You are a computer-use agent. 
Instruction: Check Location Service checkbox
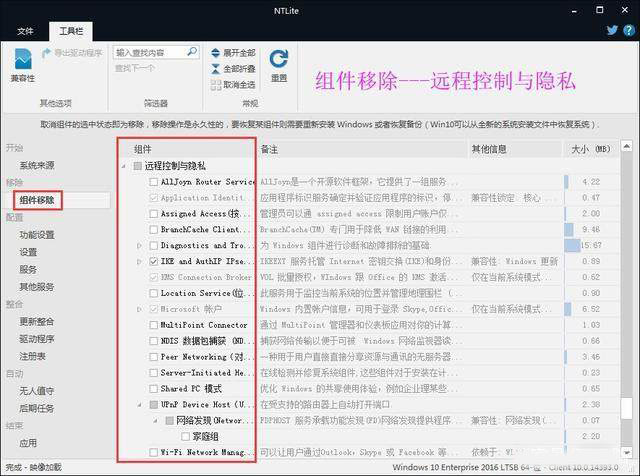point(153,293)
